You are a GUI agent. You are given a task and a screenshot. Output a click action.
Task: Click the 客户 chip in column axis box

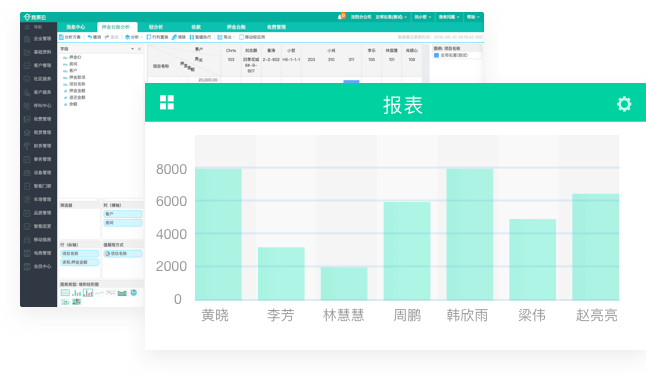[123, 214]
